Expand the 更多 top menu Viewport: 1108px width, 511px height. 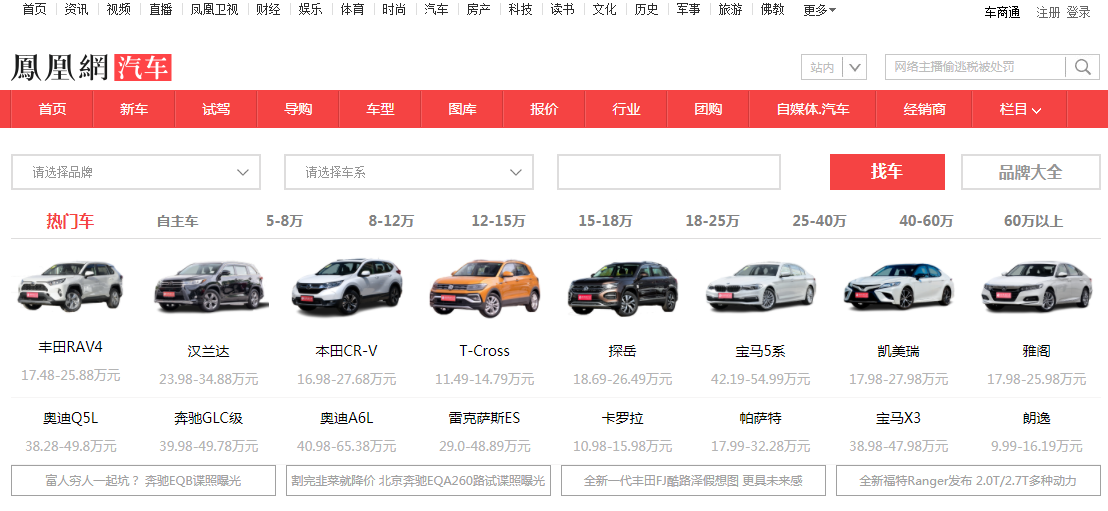click(x=820, y=10)
